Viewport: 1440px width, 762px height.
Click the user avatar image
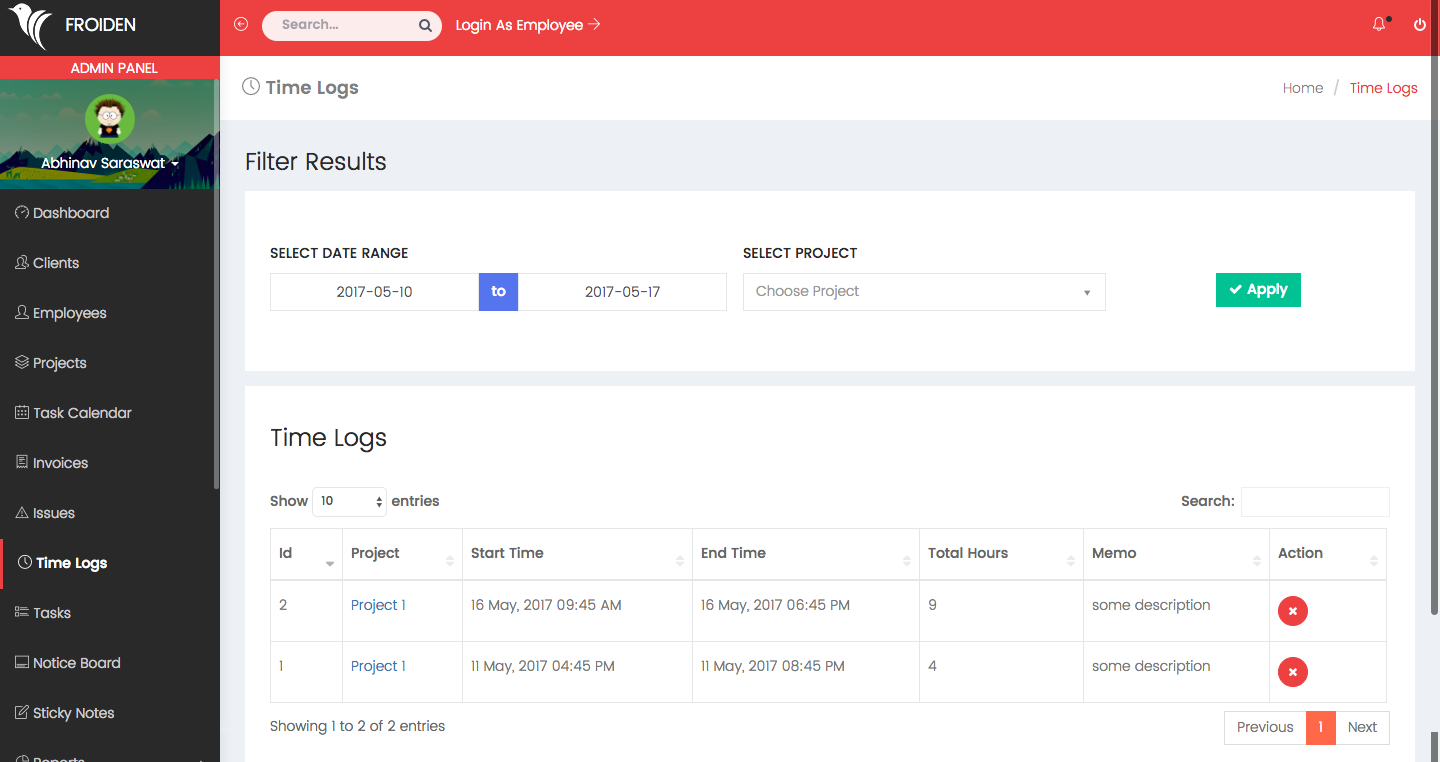(x=110, y=119)
